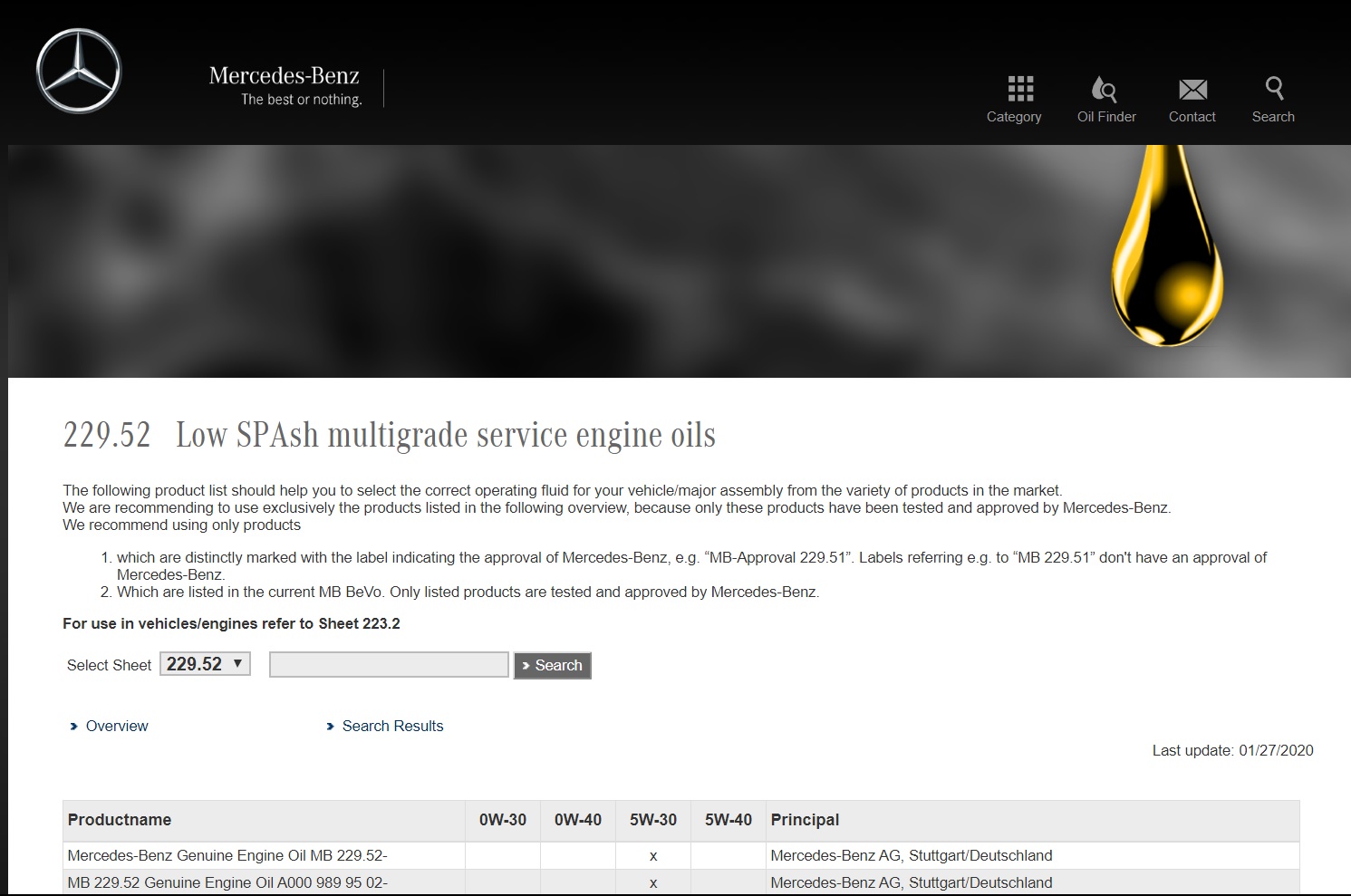Viewport: 1351px width, 896px height.
Task: Select row Mercedes-Benz Genuine Engine Oil MB 229.52-
Action: pyautogui.click(x=681, y=855)
